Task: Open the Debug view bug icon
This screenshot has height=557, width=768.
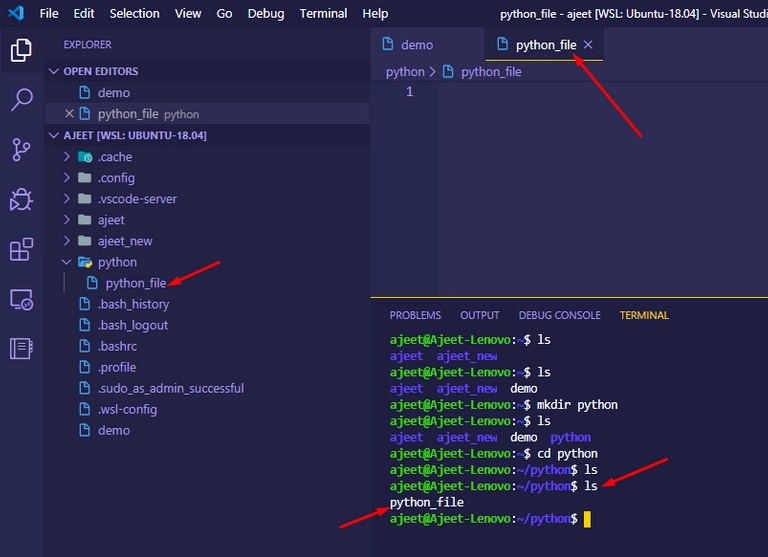Action: [21, 199]
